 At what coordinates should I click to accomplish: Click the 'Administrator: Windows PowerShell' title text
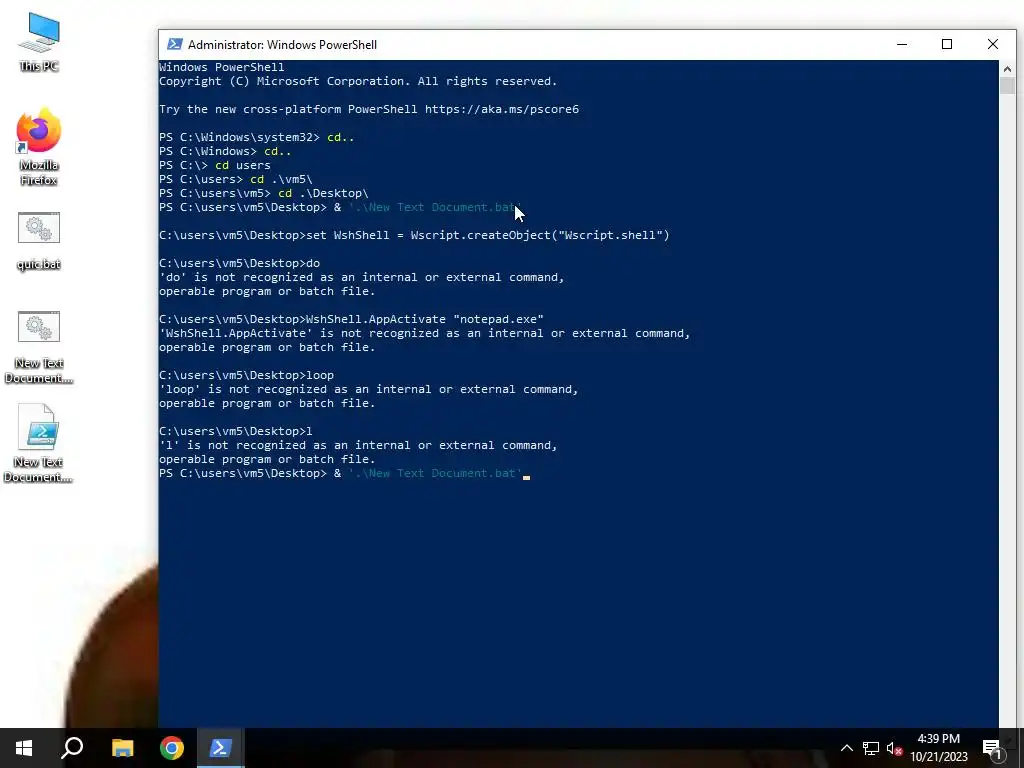pos(282,44)
